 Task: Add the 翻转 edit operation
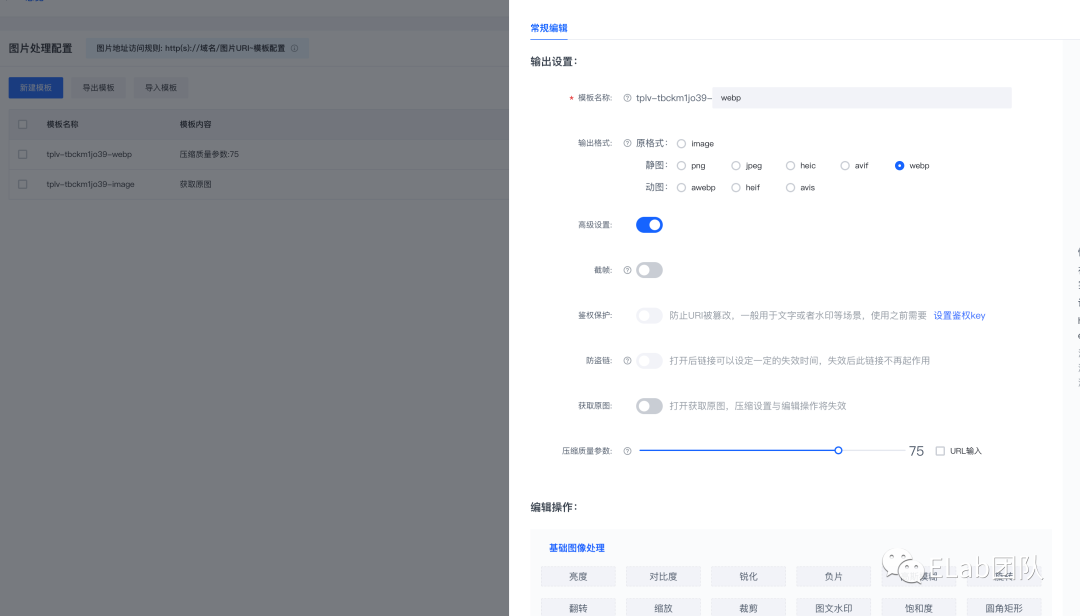point(578,608)
